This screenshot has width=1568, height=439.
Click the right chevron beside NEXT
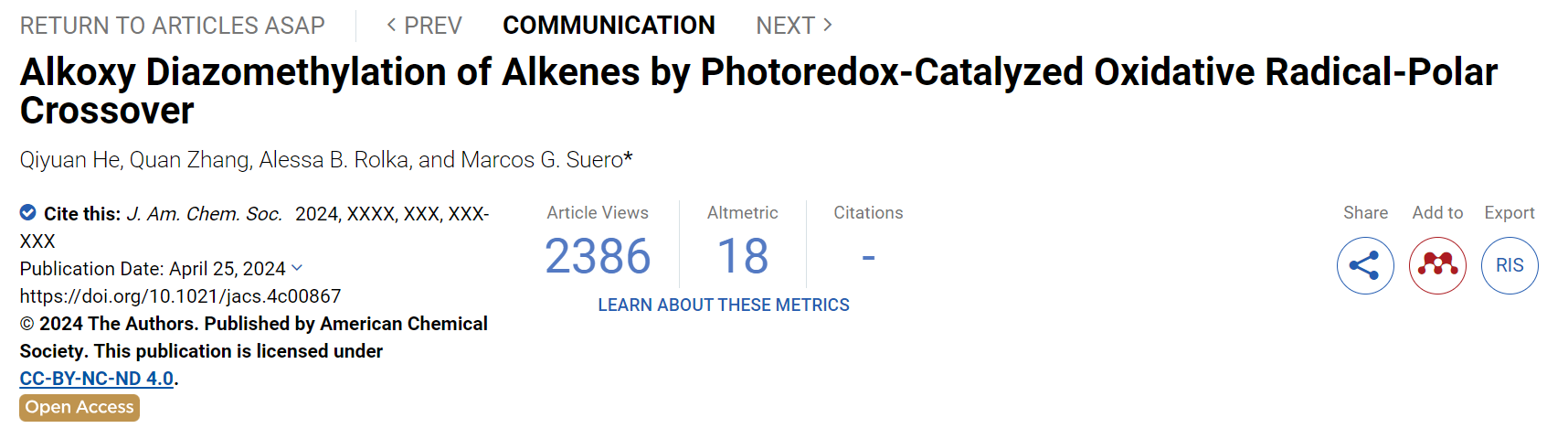828,25
